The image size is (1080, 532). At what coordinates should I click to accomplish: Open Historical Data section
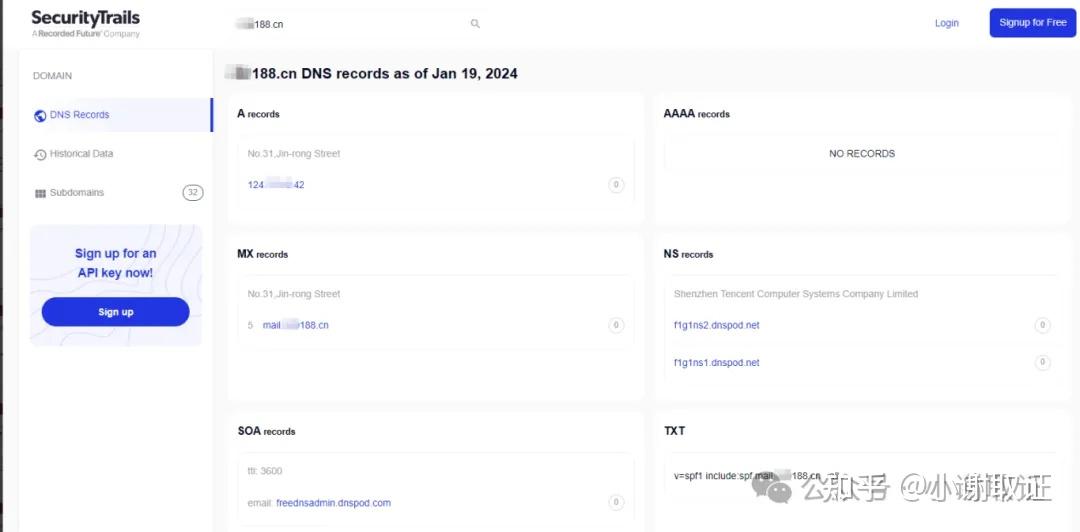(81, 154)
